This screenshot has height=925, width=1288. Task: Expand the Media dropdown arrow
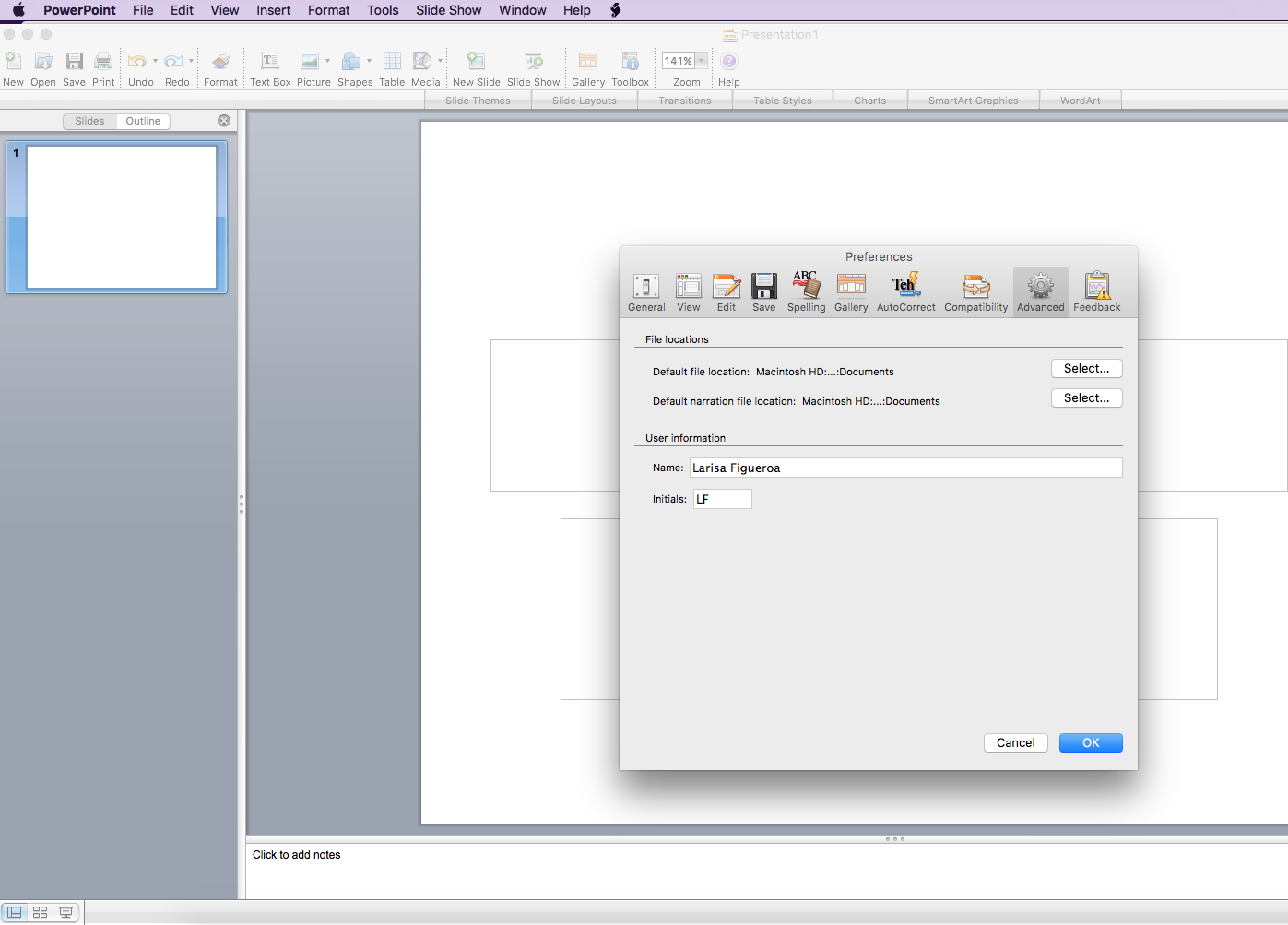[441, 61]
